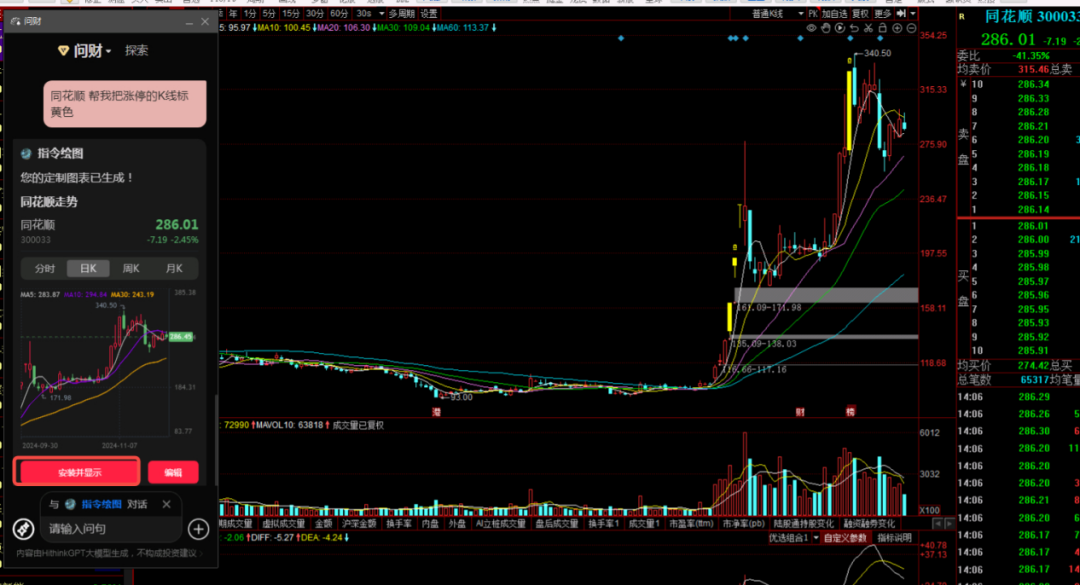
Task: Click the circular play/replay icon above the chart
Action: pyautogui.click(x=840, y=28)
